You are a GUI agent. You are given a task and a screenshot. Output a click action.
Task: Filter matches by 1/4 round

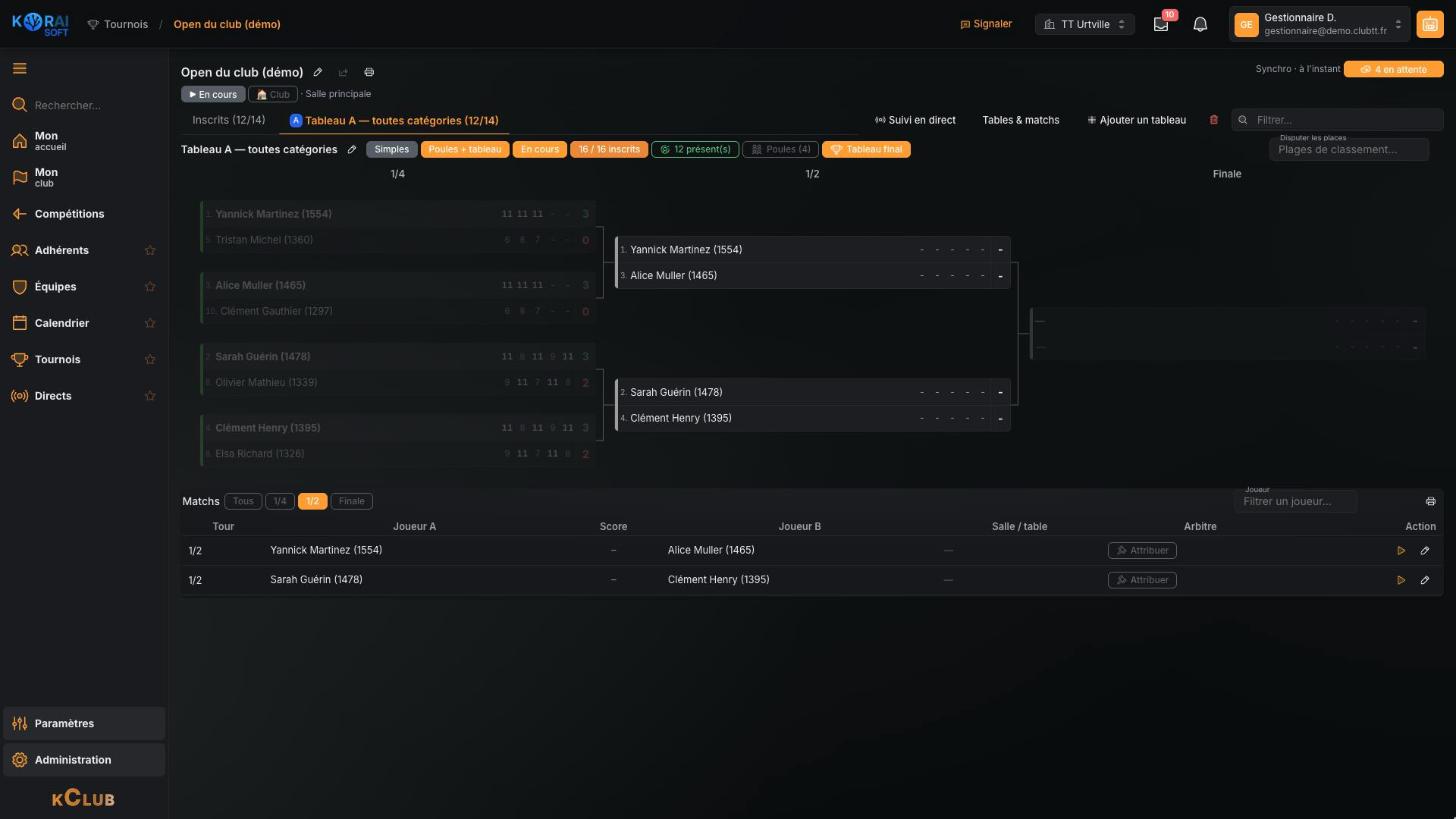pos(280,502)
